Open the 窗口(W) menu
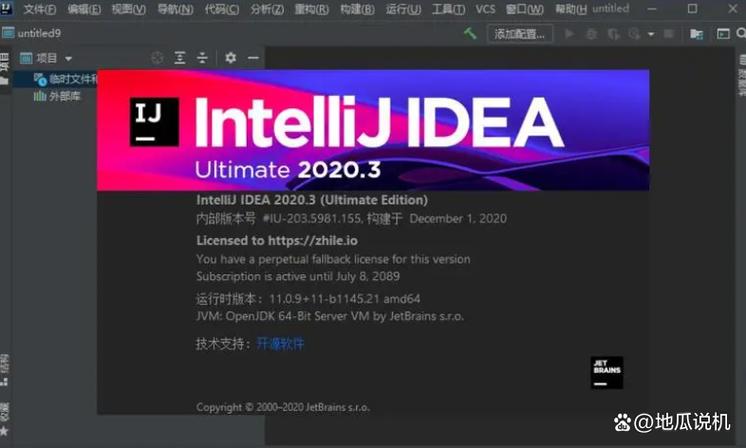 (524, 9)
